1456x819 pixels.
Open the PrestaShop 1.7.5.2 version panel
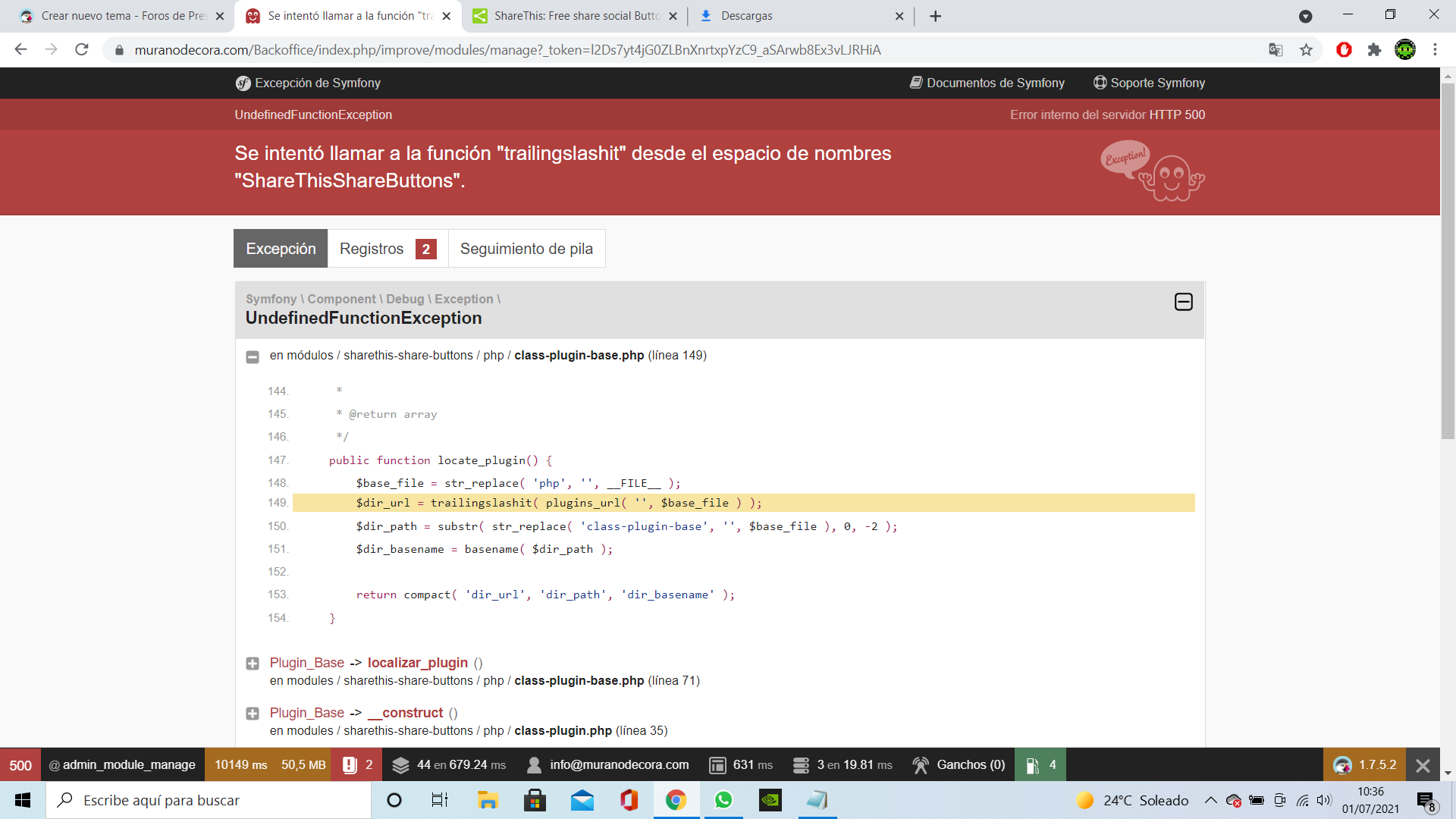1365,765
